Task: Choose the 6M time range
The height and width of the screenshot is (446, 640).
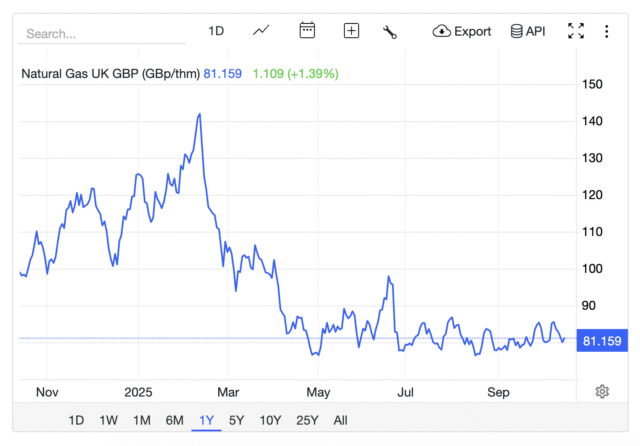Action: point(174,420)
